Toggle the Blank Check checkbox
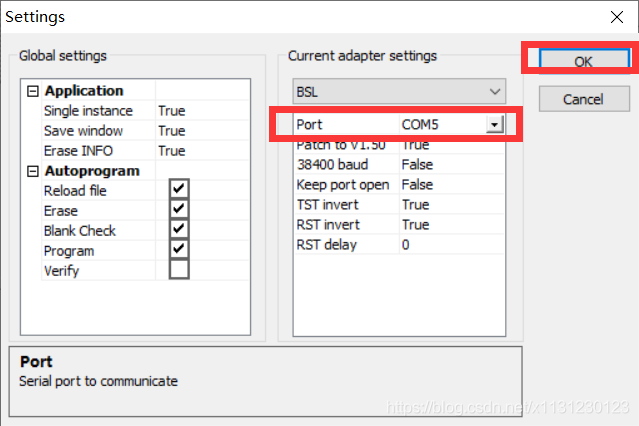This screenshot has width=639, height=426. pos(179,230)
